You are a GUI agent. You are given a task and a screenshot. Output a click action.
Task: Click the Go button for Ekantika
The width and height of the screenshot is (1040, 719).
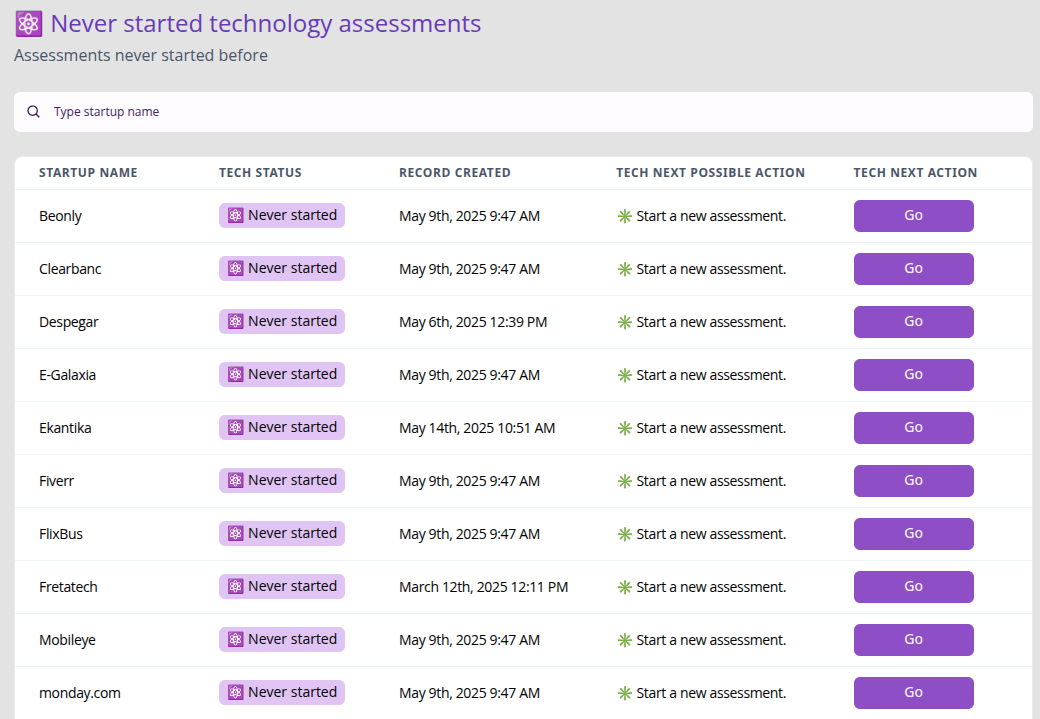[x=913, y=428]
